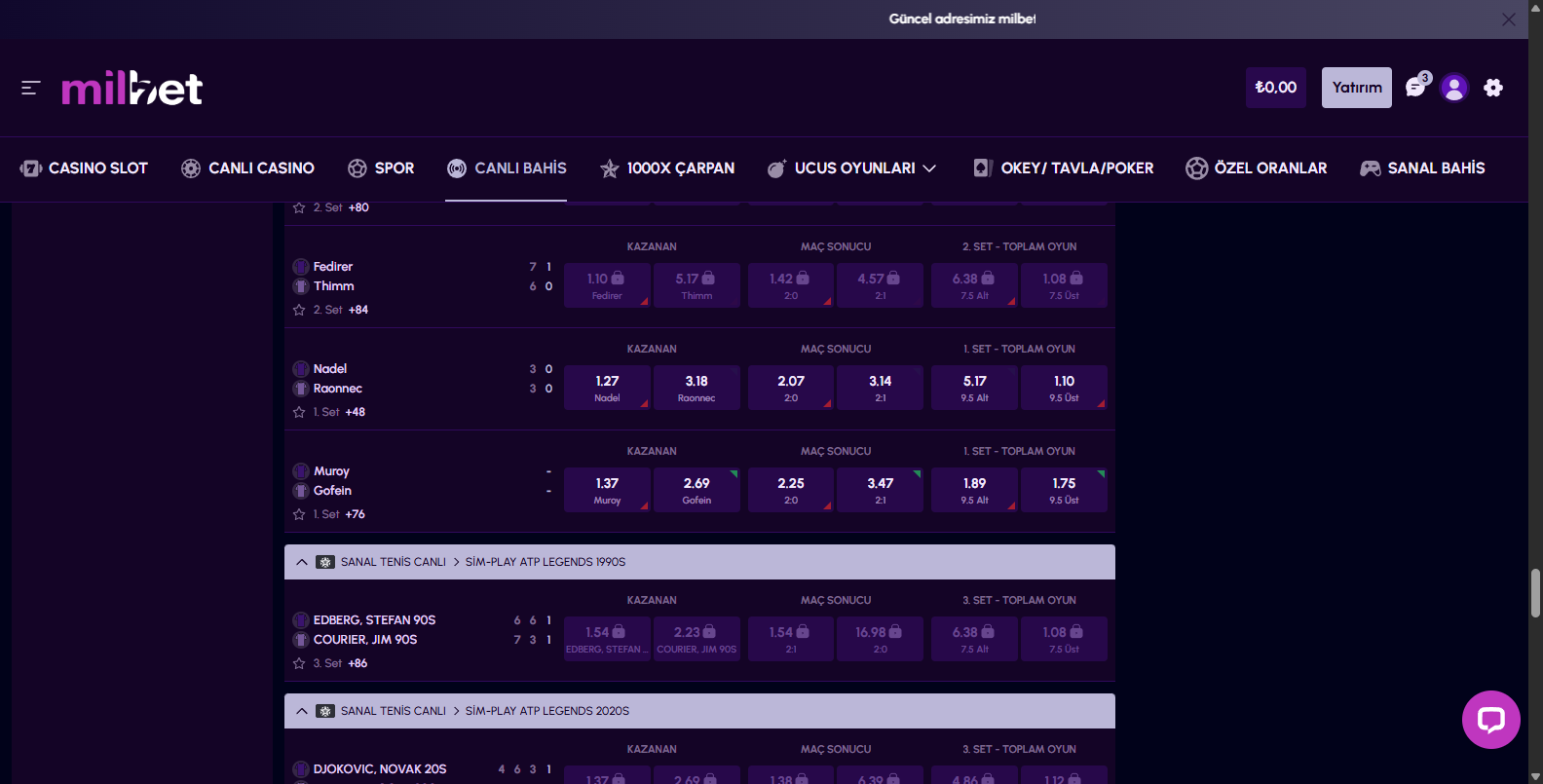The height and width of the screenshot is (784, 1543).
Task: Open more markets +86 for Edberg match
Action: tap(358, 663)
